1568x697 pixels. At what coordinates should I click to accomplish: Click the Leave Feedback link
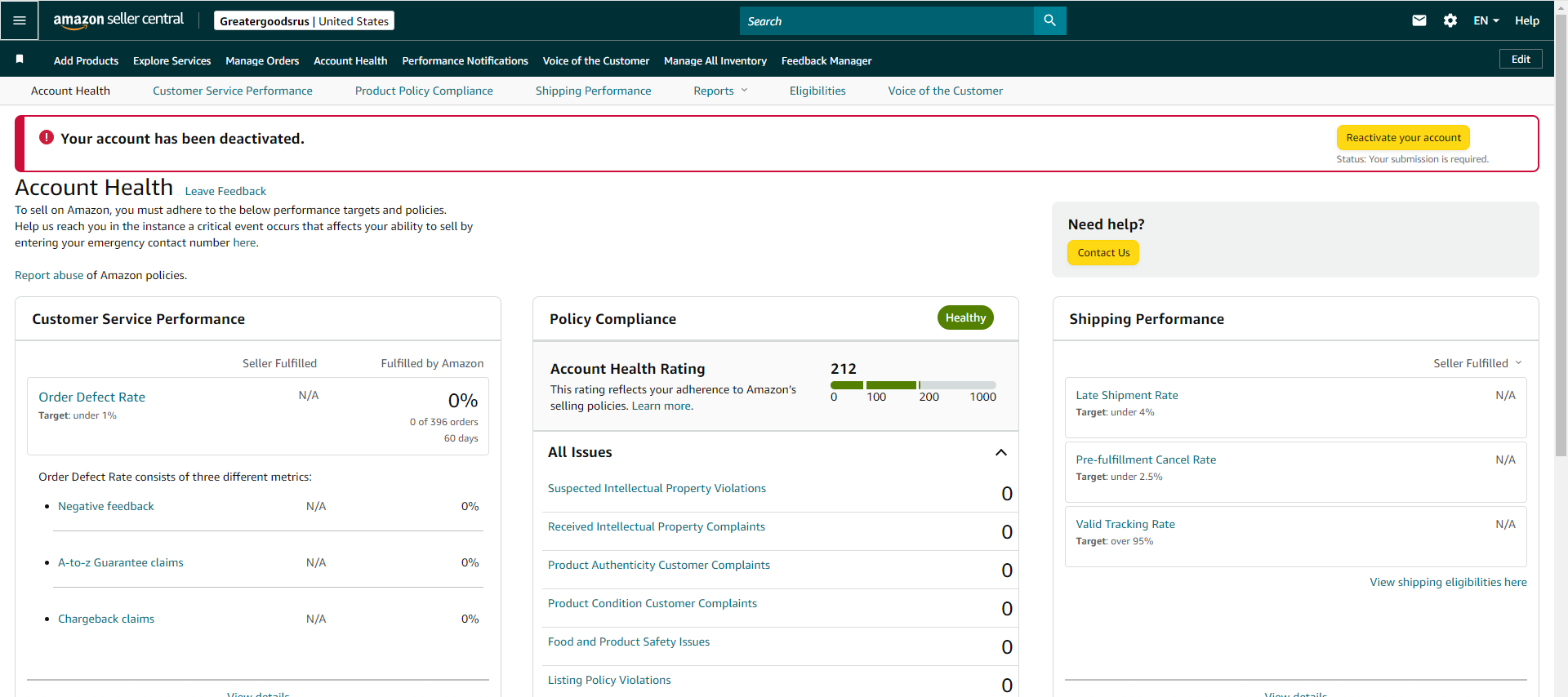click(x=225, y=191)
